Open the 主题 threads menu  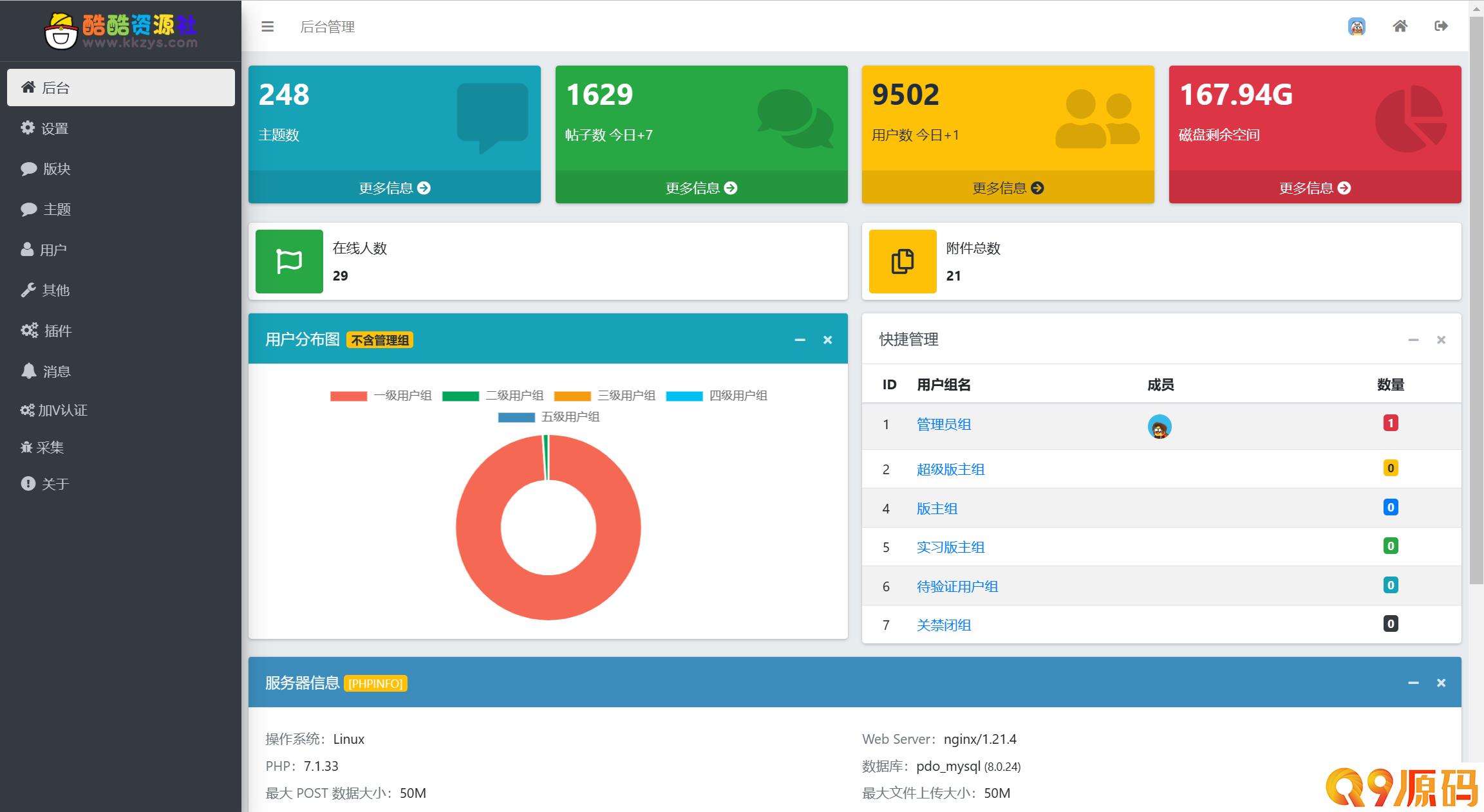tap(121, 209)
